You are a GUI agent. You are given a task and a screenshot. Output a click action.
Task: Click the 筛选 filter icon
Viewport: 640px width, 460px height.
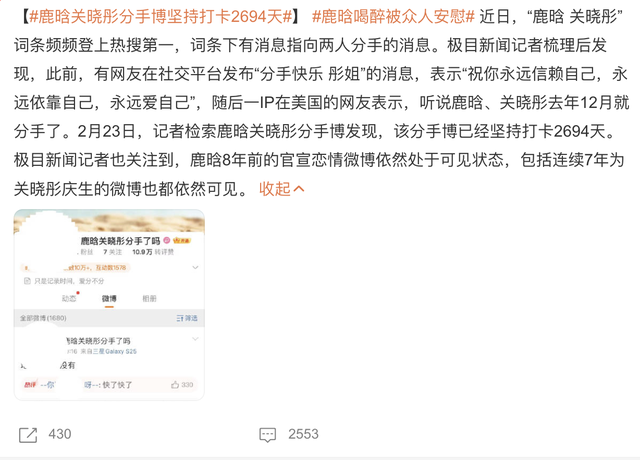[187, 318]
